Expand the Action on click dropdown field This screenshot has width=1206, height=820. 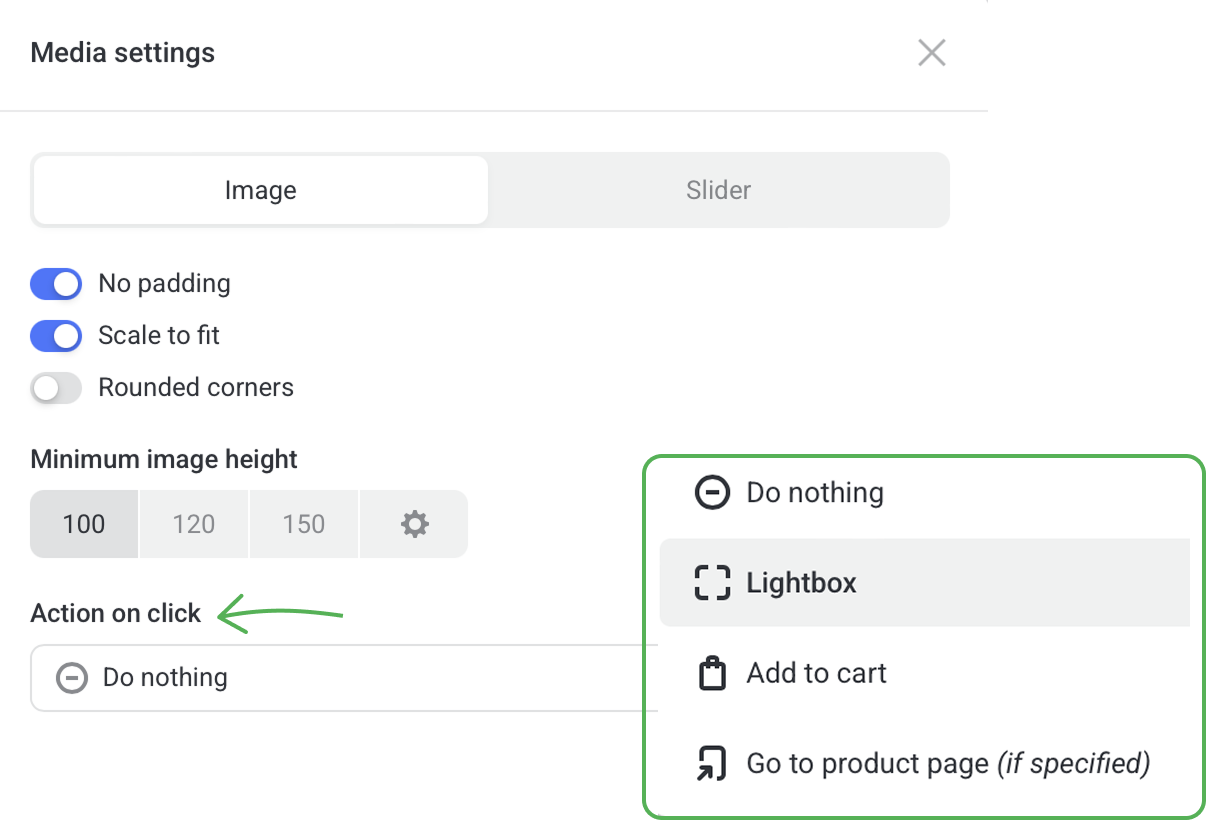(340, 678)
